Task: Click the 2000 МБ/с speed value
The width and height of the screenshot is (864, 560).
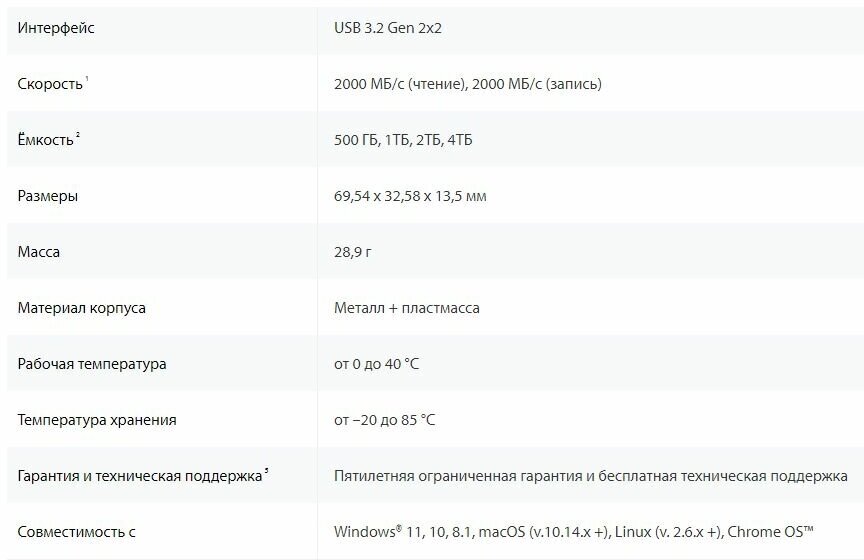Action: [468, 84]
